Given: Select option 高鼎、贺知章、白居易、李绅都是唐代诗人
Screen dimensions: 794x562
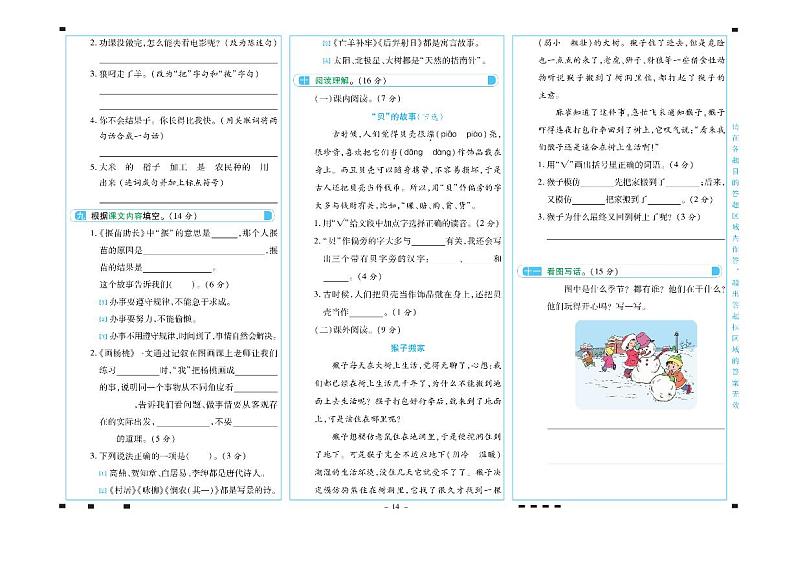Looking at the screenshot, I should point(182,473).
